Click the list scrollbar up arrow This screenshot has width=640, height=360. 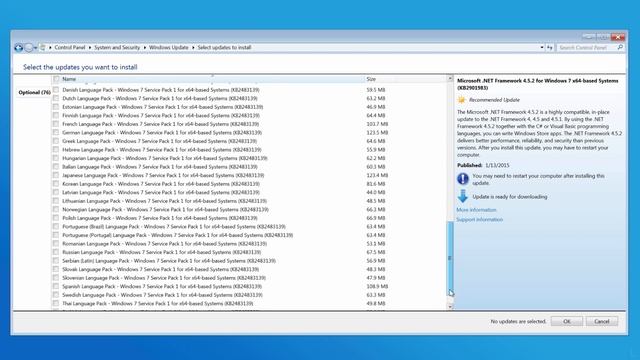pyautogui.click(x=450, y=78)
